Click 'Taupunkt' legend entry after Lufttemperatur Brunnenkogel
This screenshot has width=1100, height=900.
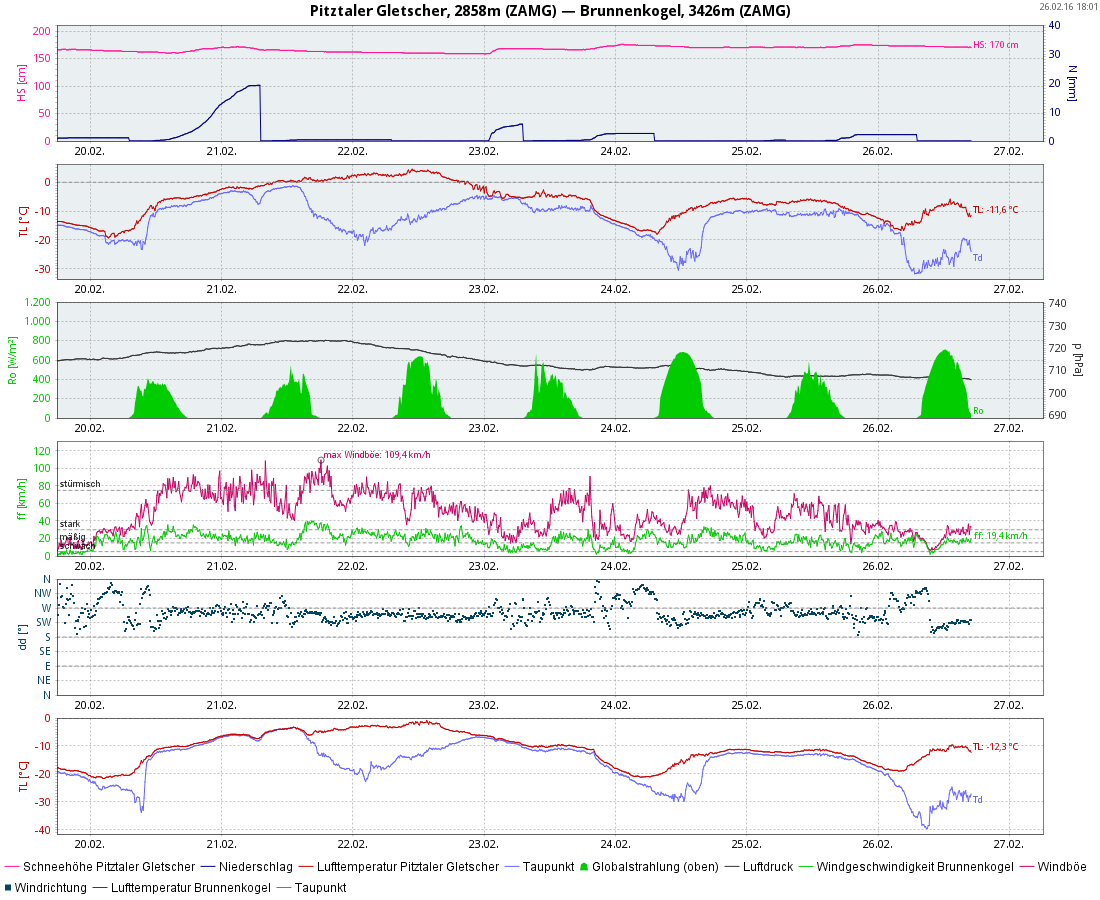coord(321,887)
